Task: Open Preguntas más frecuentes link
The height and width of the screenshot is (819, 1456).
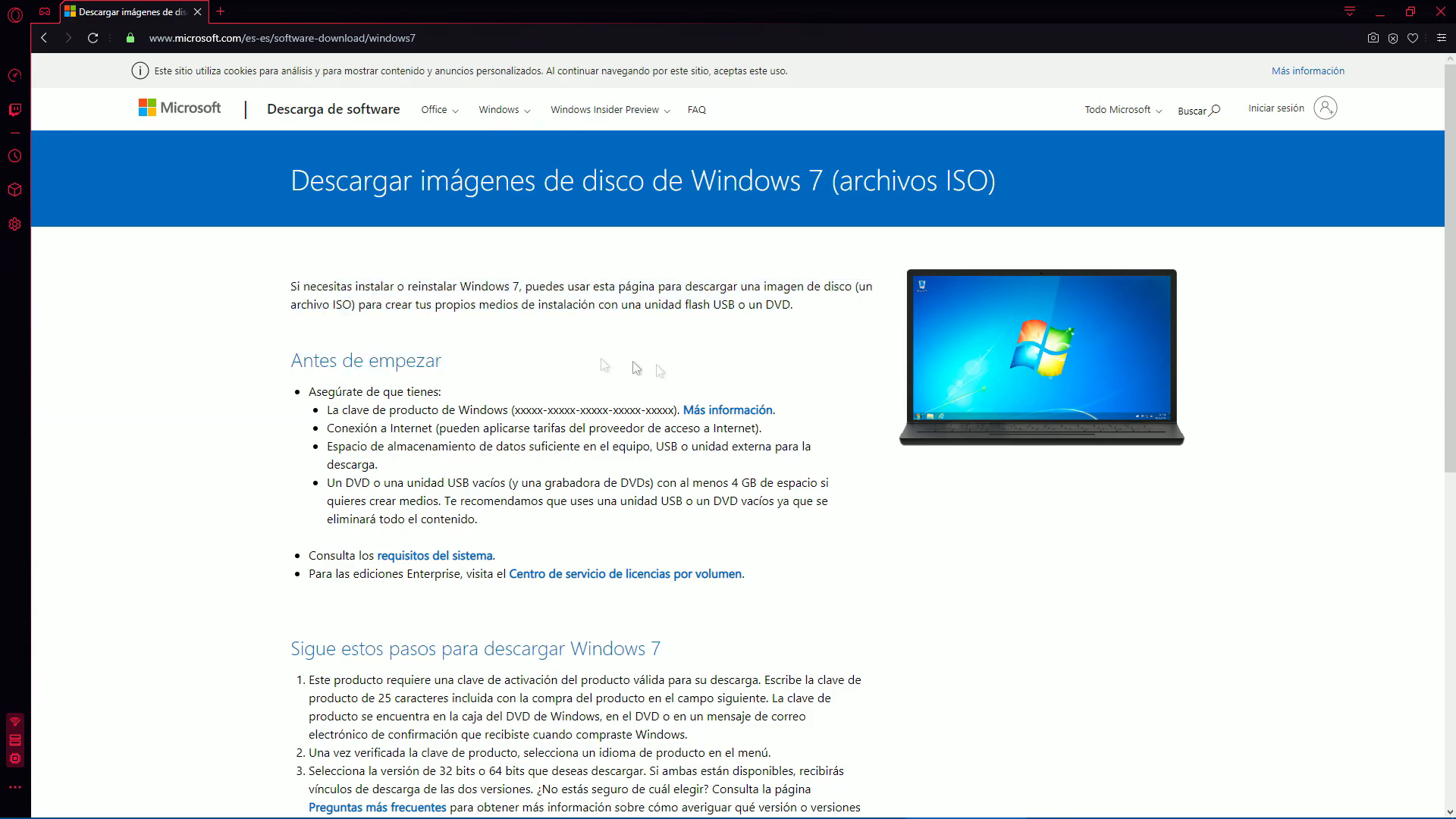Action: click(x=378, y=808)
